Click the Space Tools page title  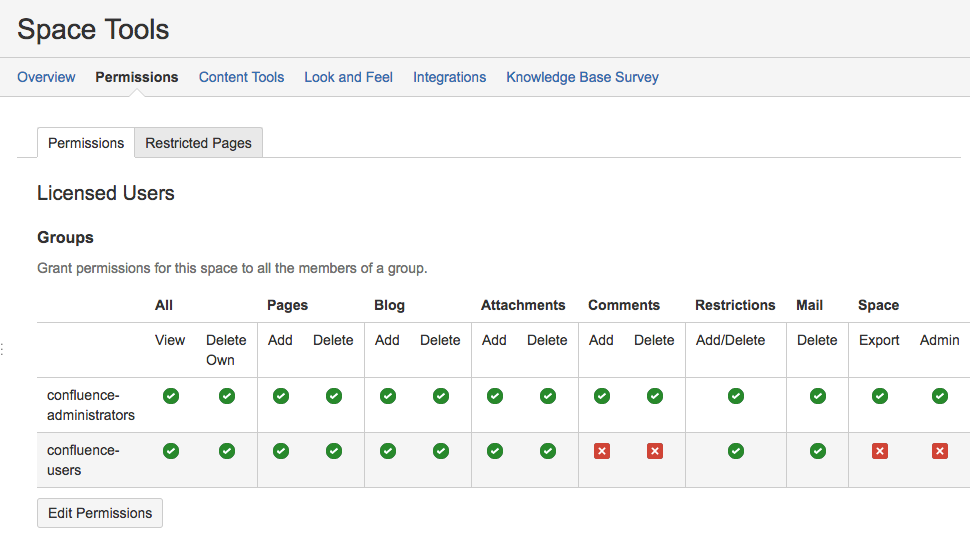93,29
